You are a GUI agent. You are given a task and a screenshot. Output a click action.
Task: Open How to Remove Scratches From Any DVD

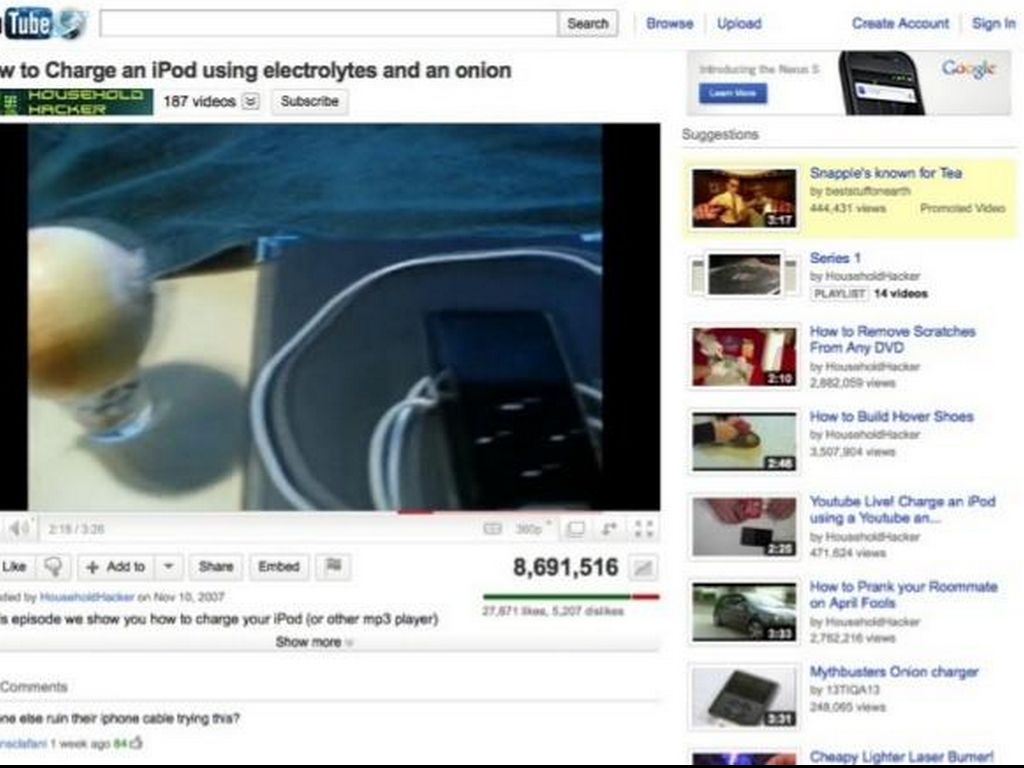pos(892,340)
